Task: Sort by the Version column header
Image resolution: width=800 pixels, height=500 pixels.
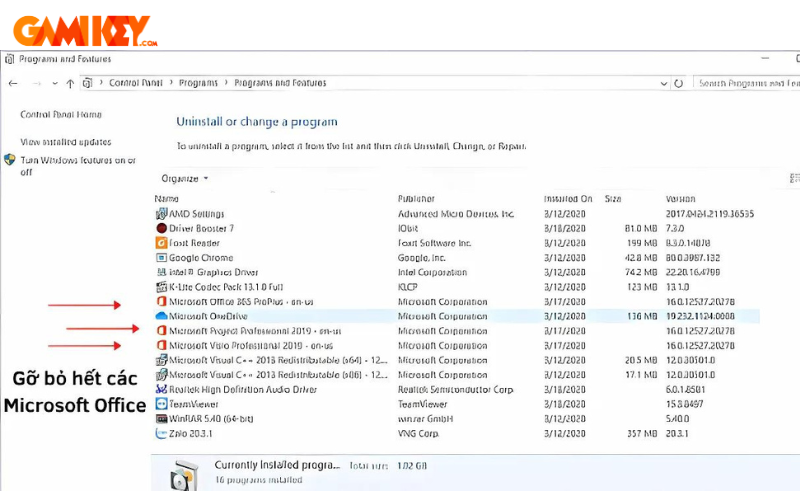Action: pos(681,198)
